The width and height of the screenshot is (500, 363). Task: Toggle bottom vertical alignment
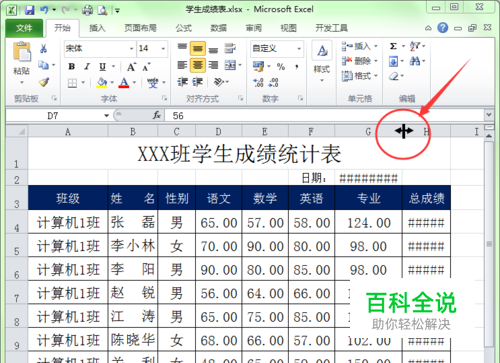(213, 50)
